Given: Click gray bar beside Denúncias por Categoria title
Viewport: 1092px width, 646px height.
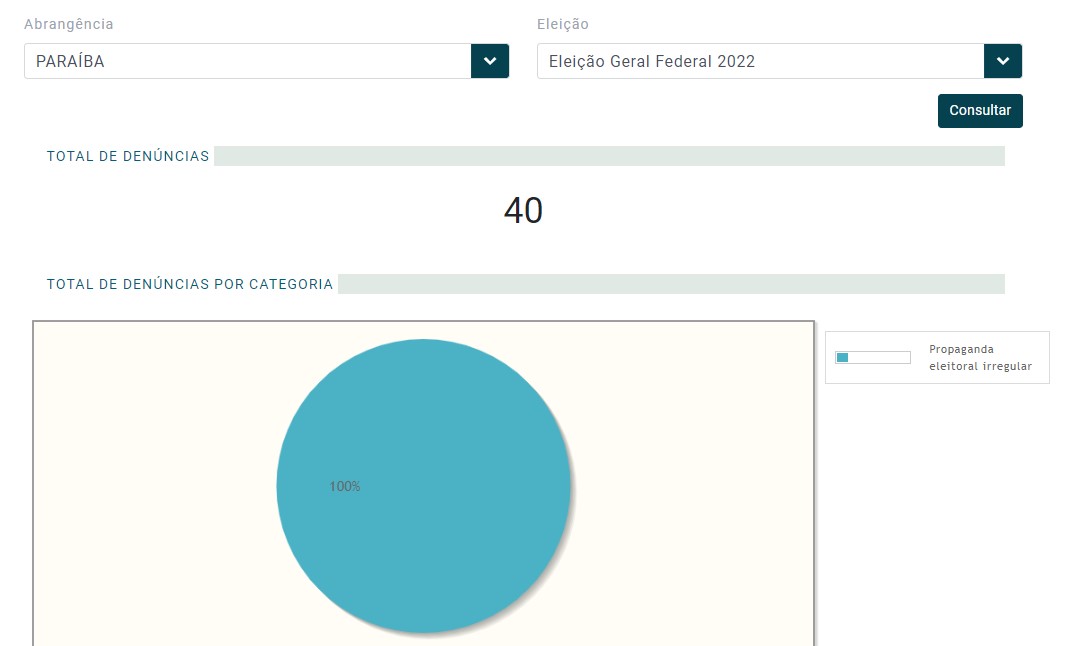Looking at the screenshot, I should pos(670,284).
